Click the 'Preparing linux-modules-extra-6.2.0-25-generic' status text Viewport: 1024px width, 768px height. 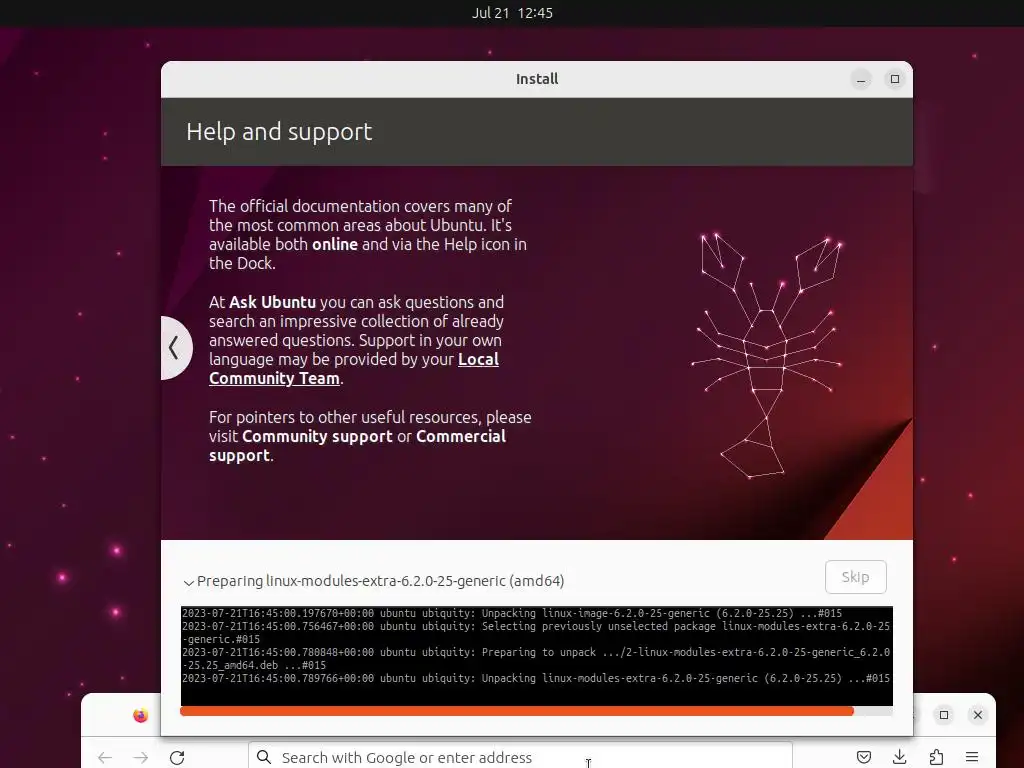[x=381, y=581]
